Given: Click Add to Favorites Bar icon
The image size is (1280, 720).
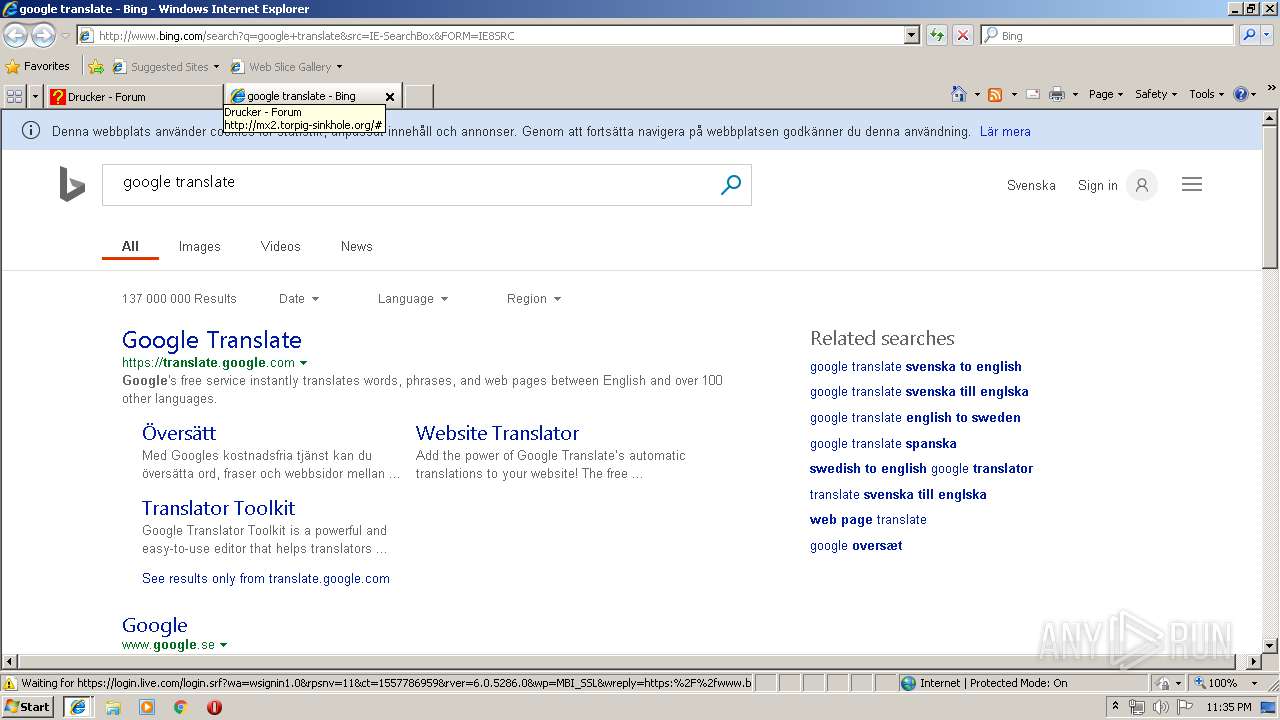Looking at the screenshot, I should point(95,67).
